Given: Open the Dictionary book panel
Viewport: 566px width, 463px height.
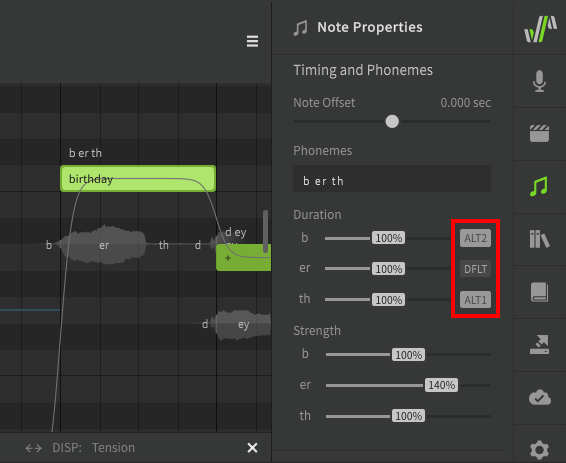Looking at the screenshot, I should click(x=539, y=292).
